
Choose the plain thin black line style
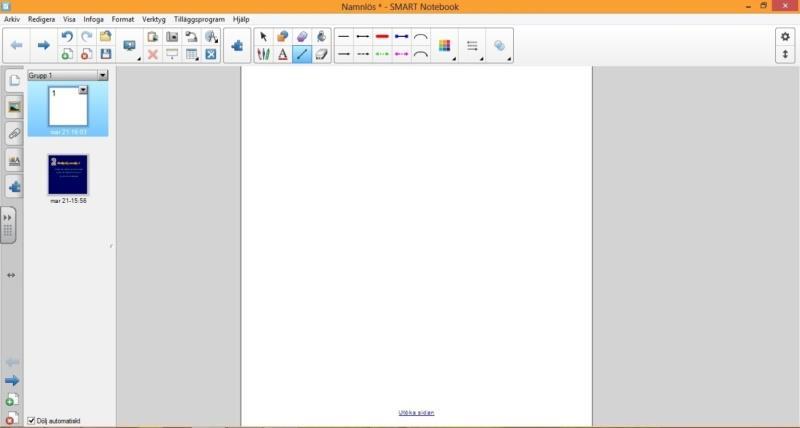[344, 37]
